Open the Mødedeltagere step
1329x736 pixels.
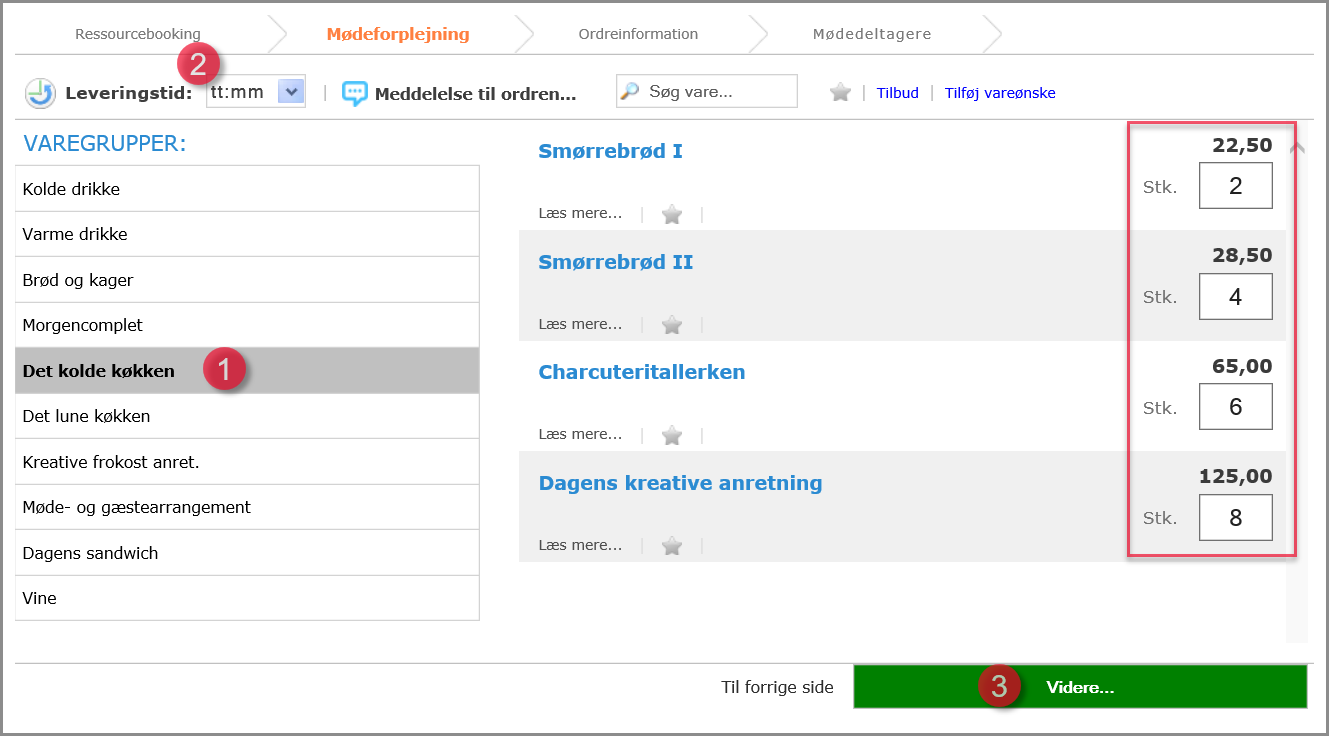pyautogui.click(x=872, y=34)
